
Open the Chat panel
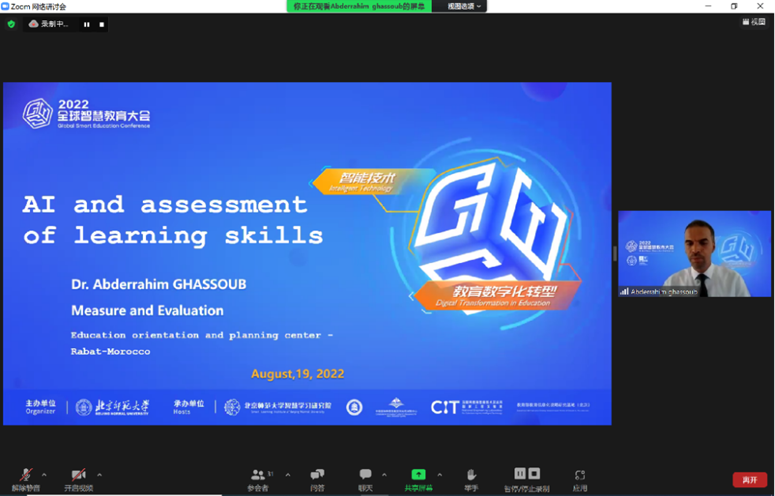(x=365, y=478)
